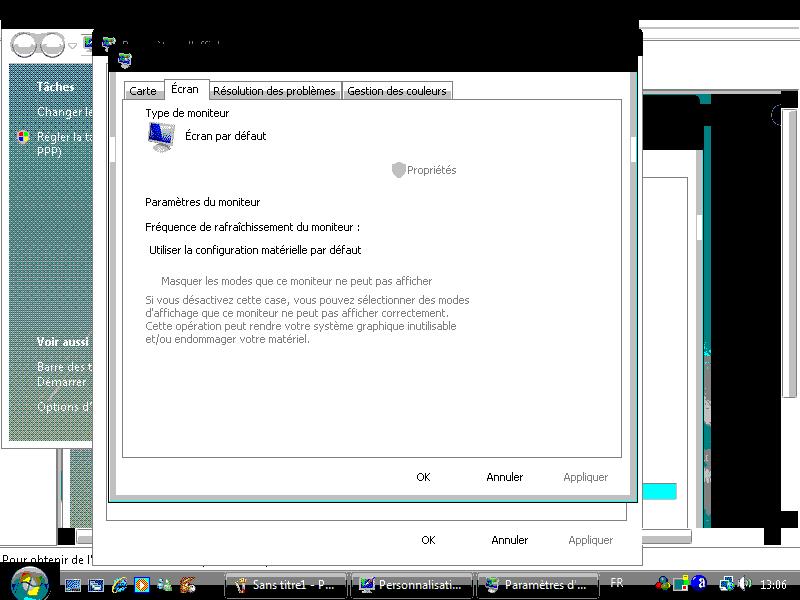Click the Windows Start orb

click(28, 582)
